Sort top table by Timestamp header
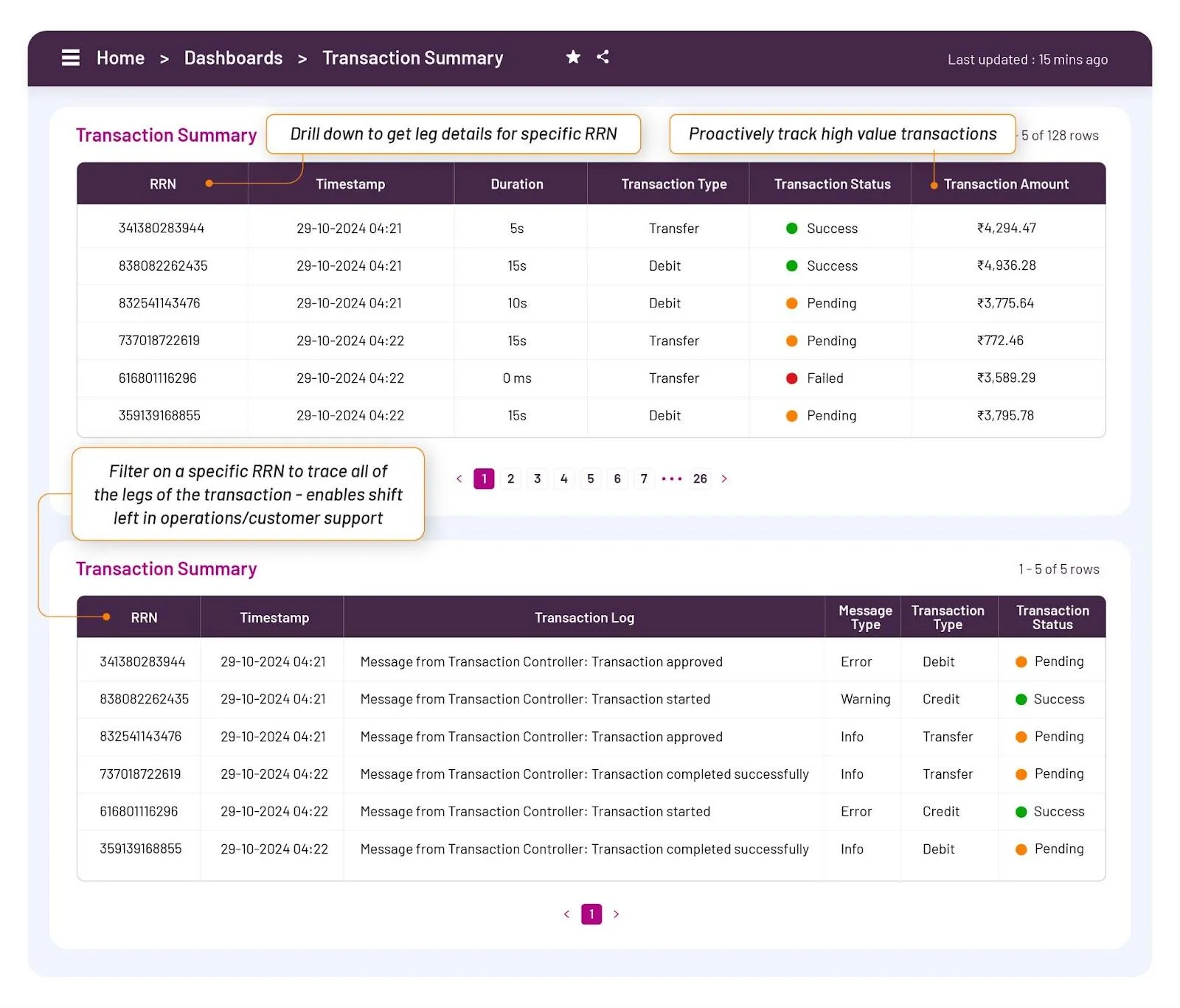The width and height of the screenshot is (1180, 1008). click(x=350, y=184)
